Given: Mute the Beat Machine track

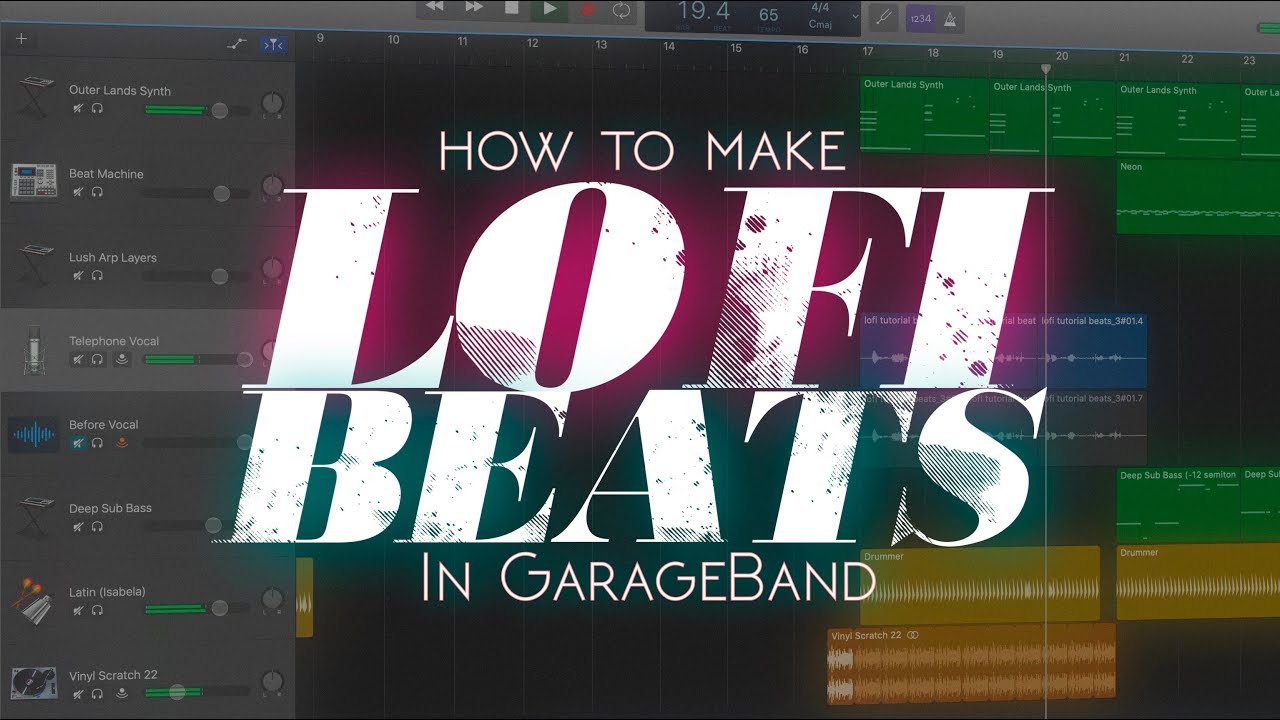Looking at the screenshot, I should coord(78,192).
